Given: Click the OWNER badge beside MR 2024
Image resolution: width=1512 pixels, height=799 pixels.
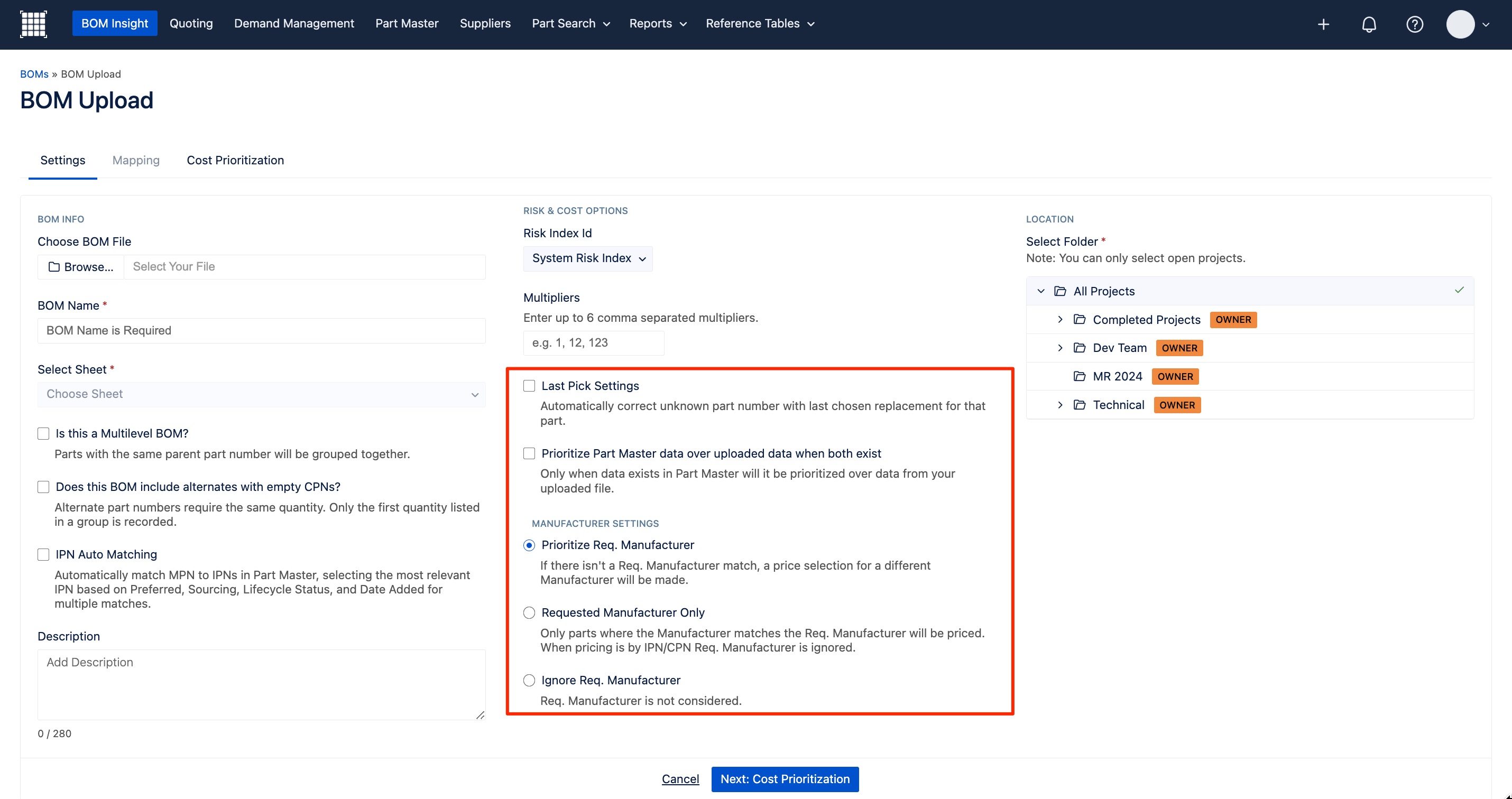Looking at the screenshot, I should tap(1175, 377).
